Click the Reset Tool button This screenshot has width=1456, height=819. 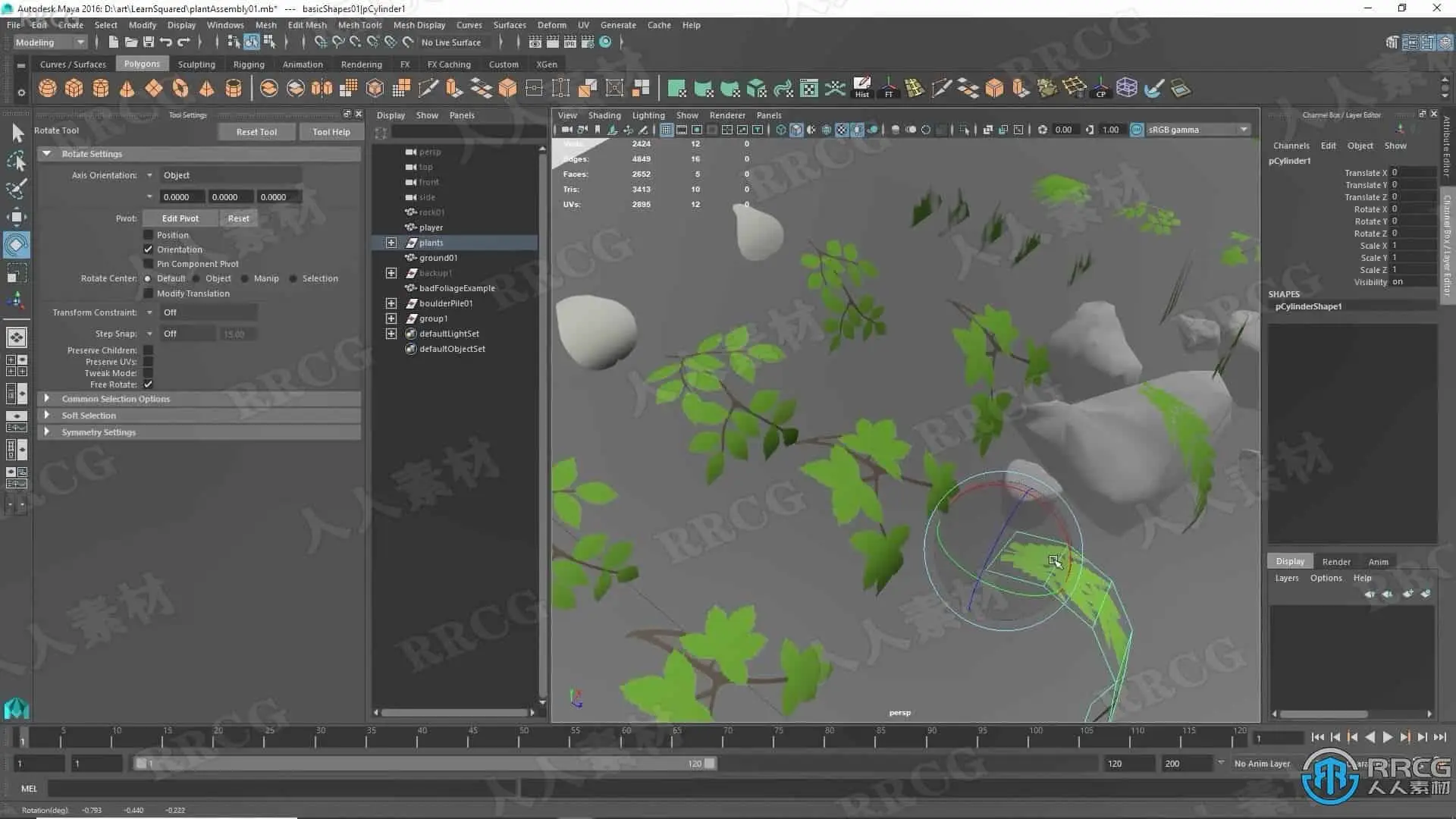pos(256,132)
